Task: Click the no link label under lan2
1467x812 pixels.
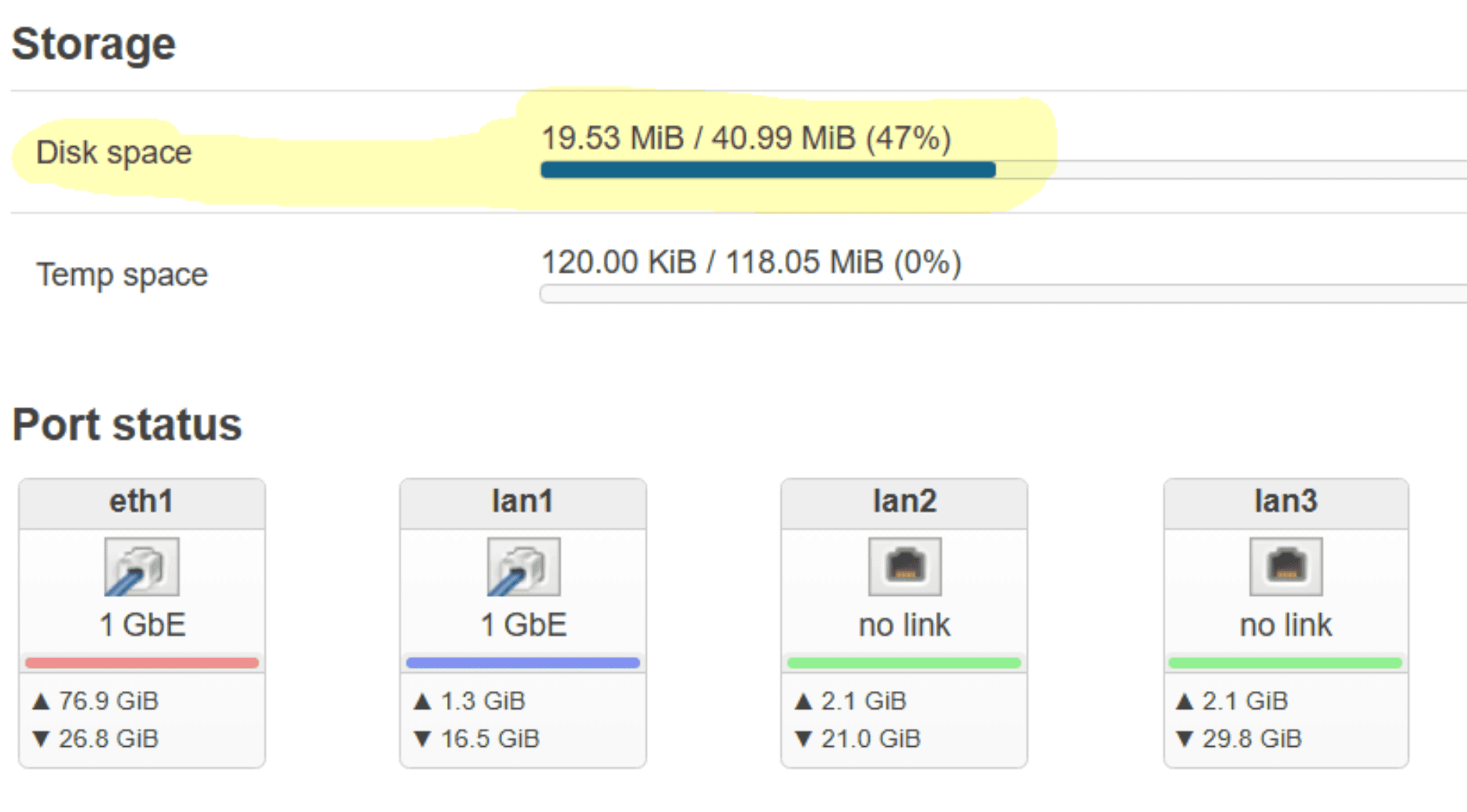Action: [x=904, y=624]
